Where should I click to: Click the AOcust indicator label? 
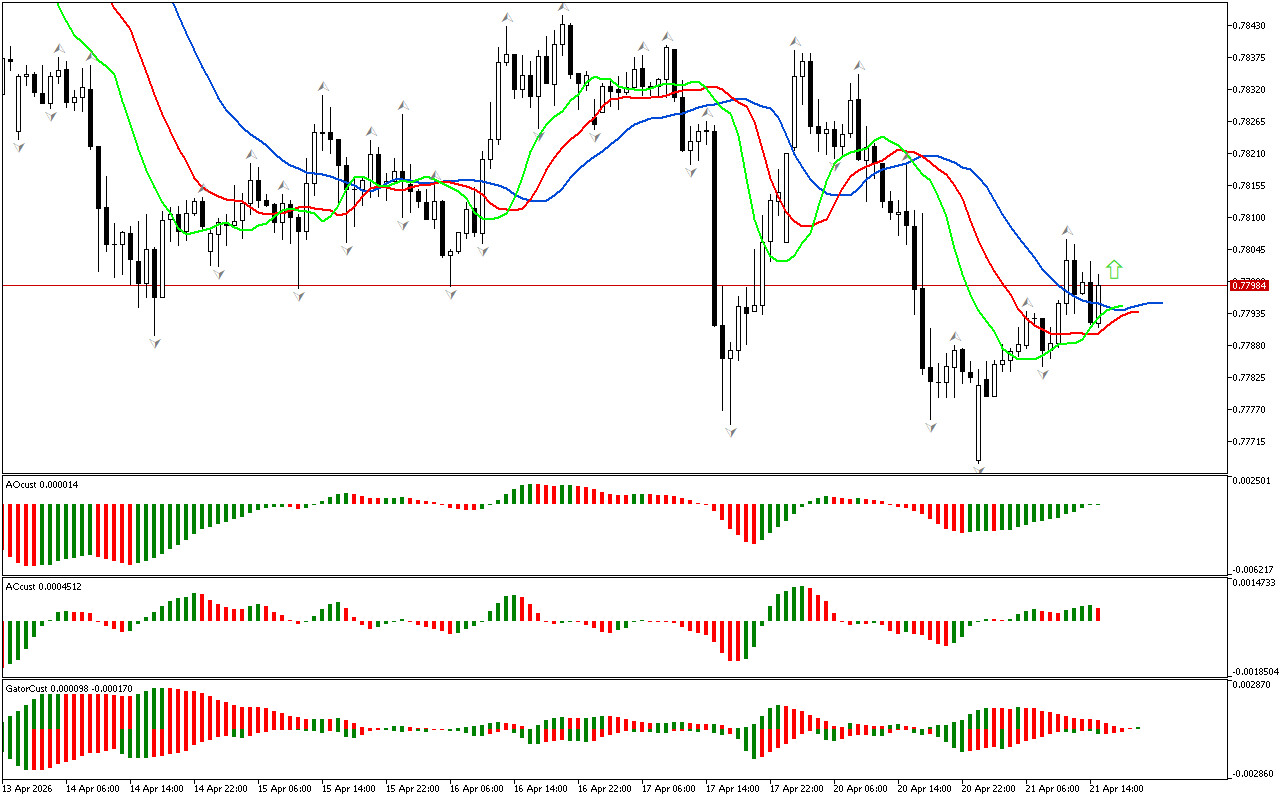(x=41, y=485)
